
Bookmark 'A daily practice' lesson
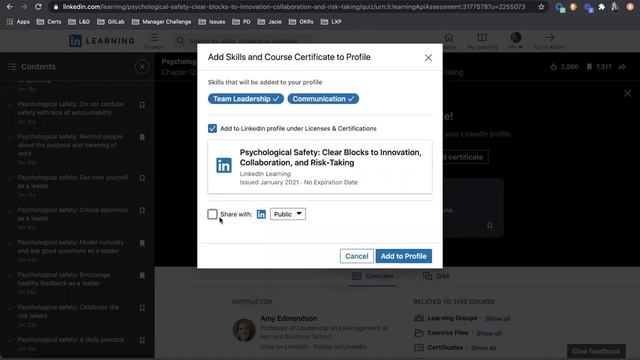(142, 340)
